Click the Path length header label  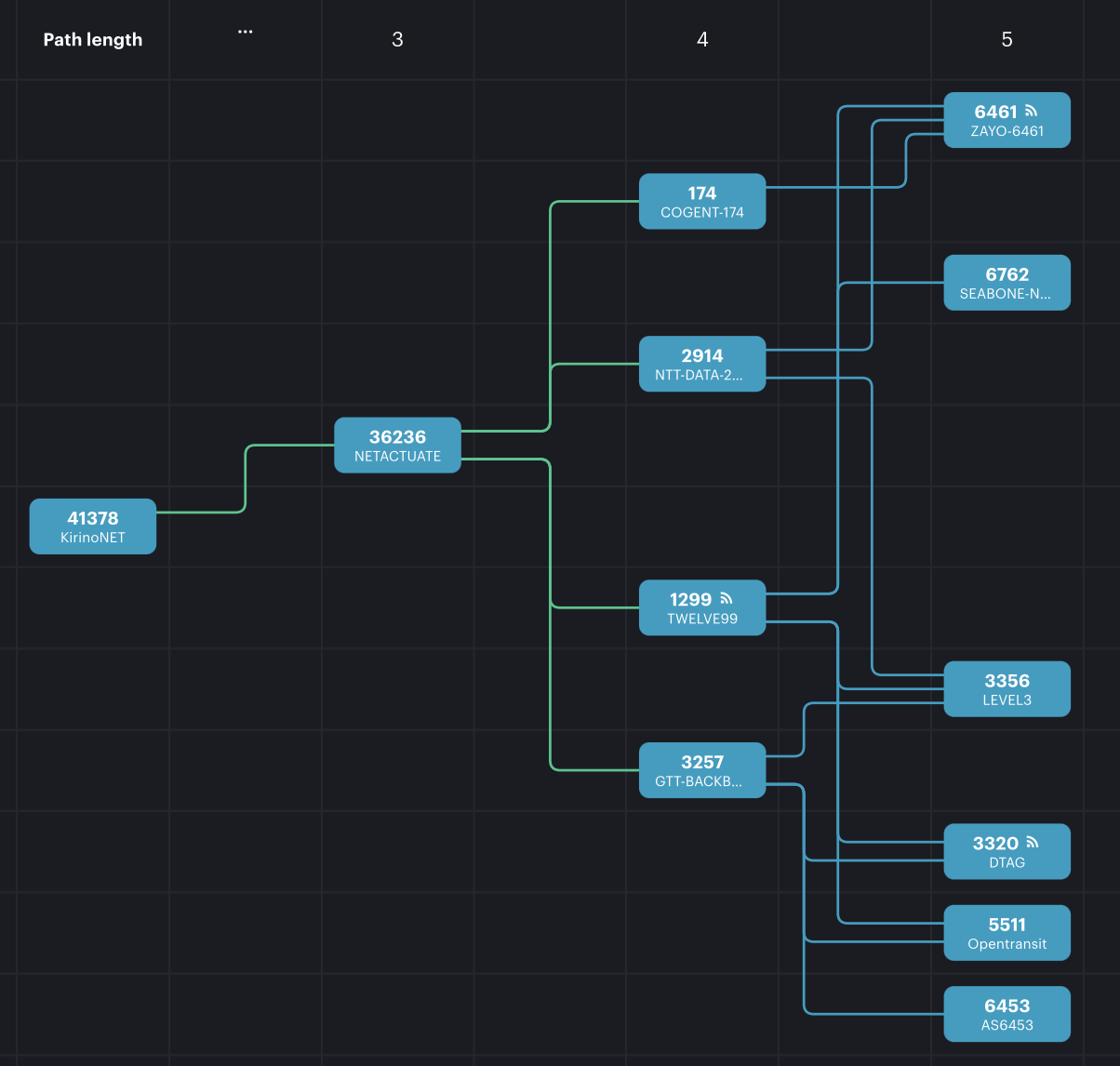[x=93, y=39]
